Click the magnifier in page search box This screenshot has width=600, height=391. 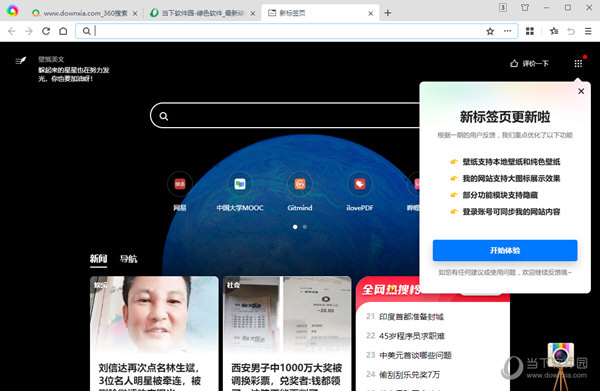coord(164,116)
